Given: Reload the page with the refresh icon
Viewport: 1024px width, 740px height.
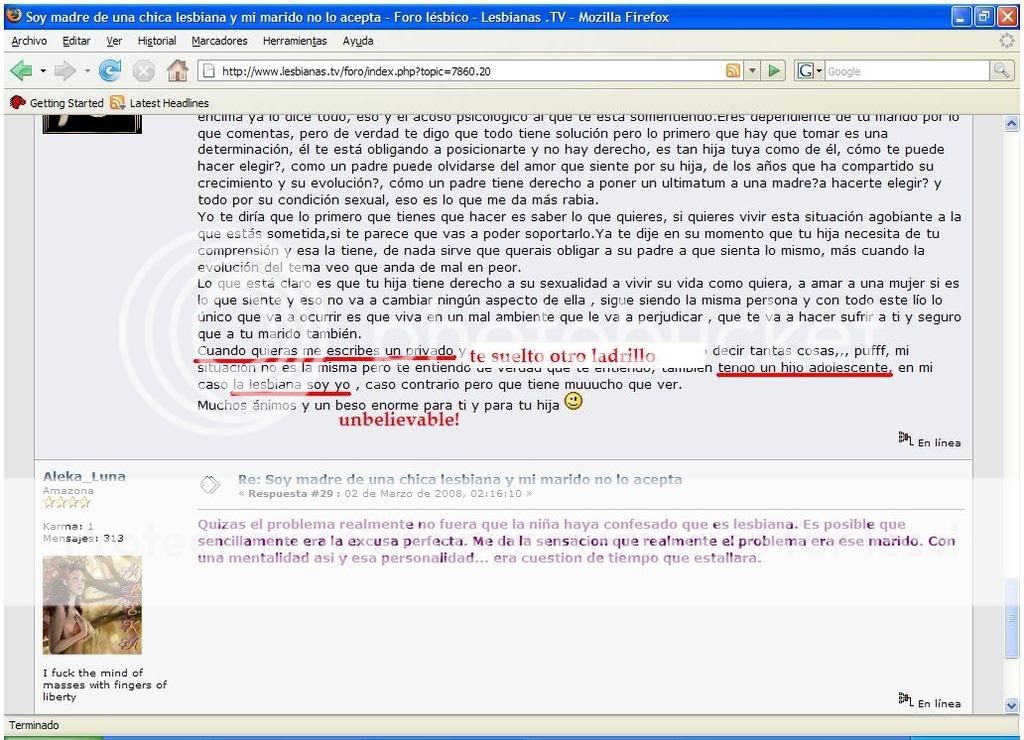Looking at the screenshot, I should tap(110, 71).
